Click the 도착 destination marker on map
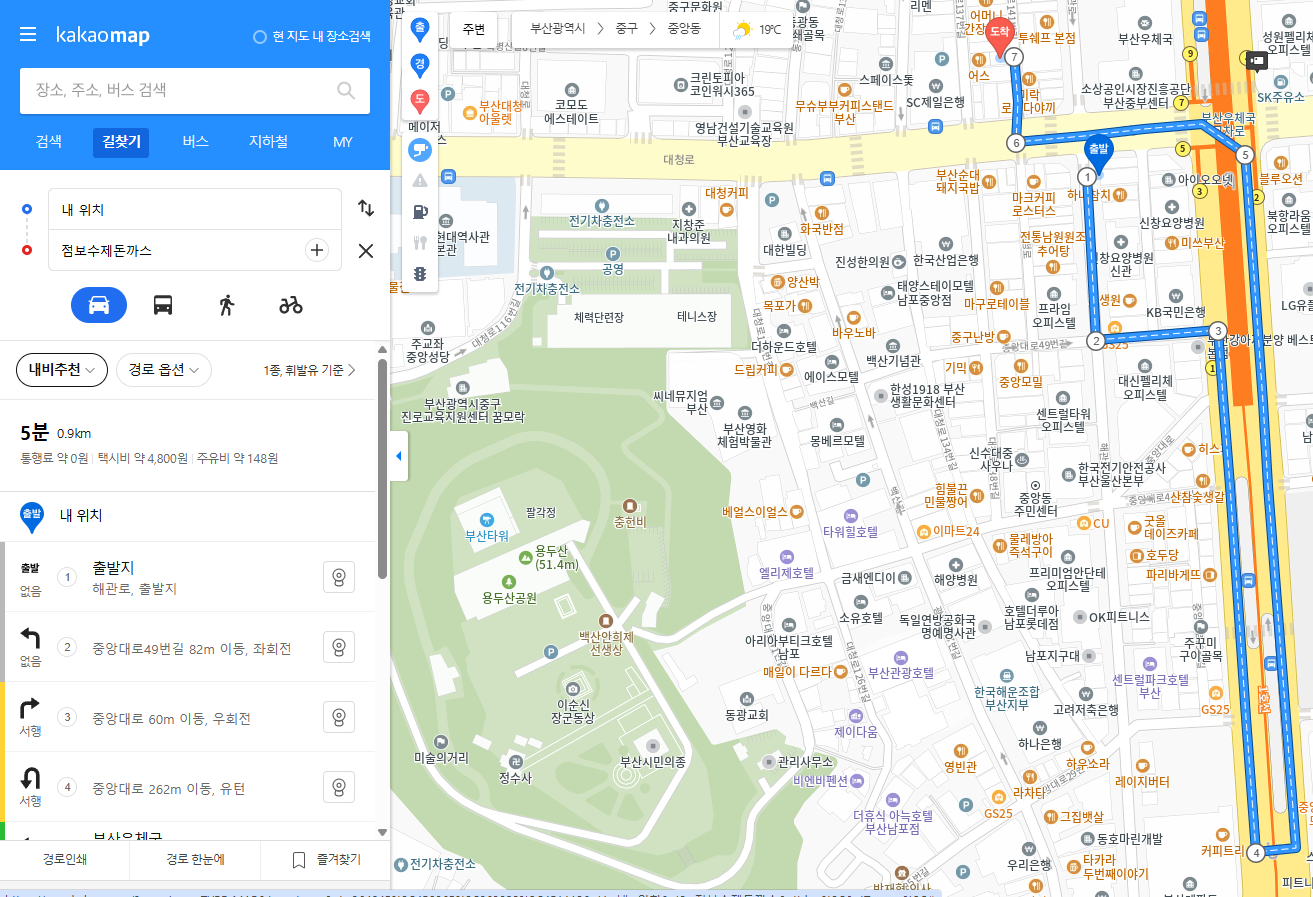1313x897 pixels. (999, 35)
